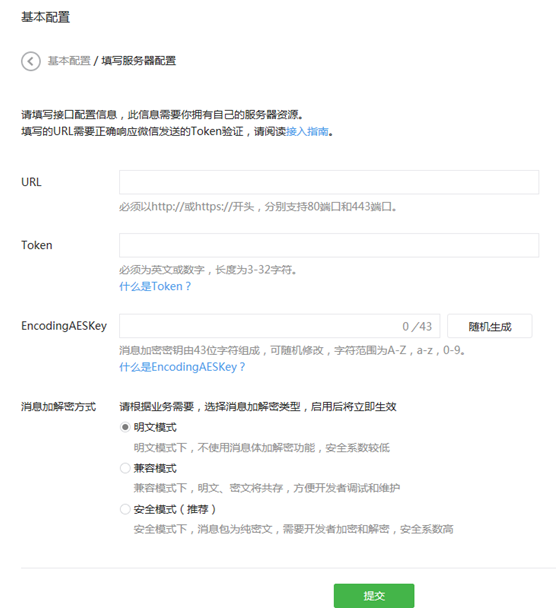Click the 随机生成 button
The height and width of the screenshot is (610, 558).
490,326
